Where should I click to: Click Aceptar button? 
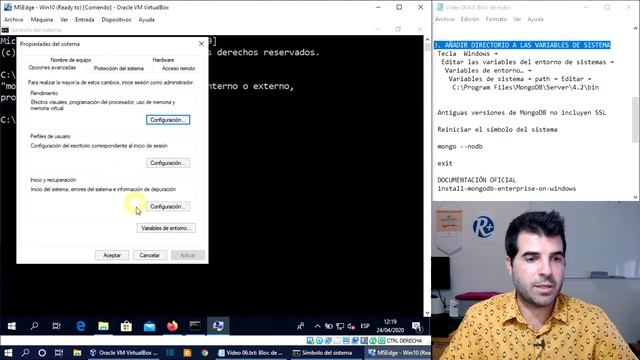pyautogui.click(x=112, y=255)
